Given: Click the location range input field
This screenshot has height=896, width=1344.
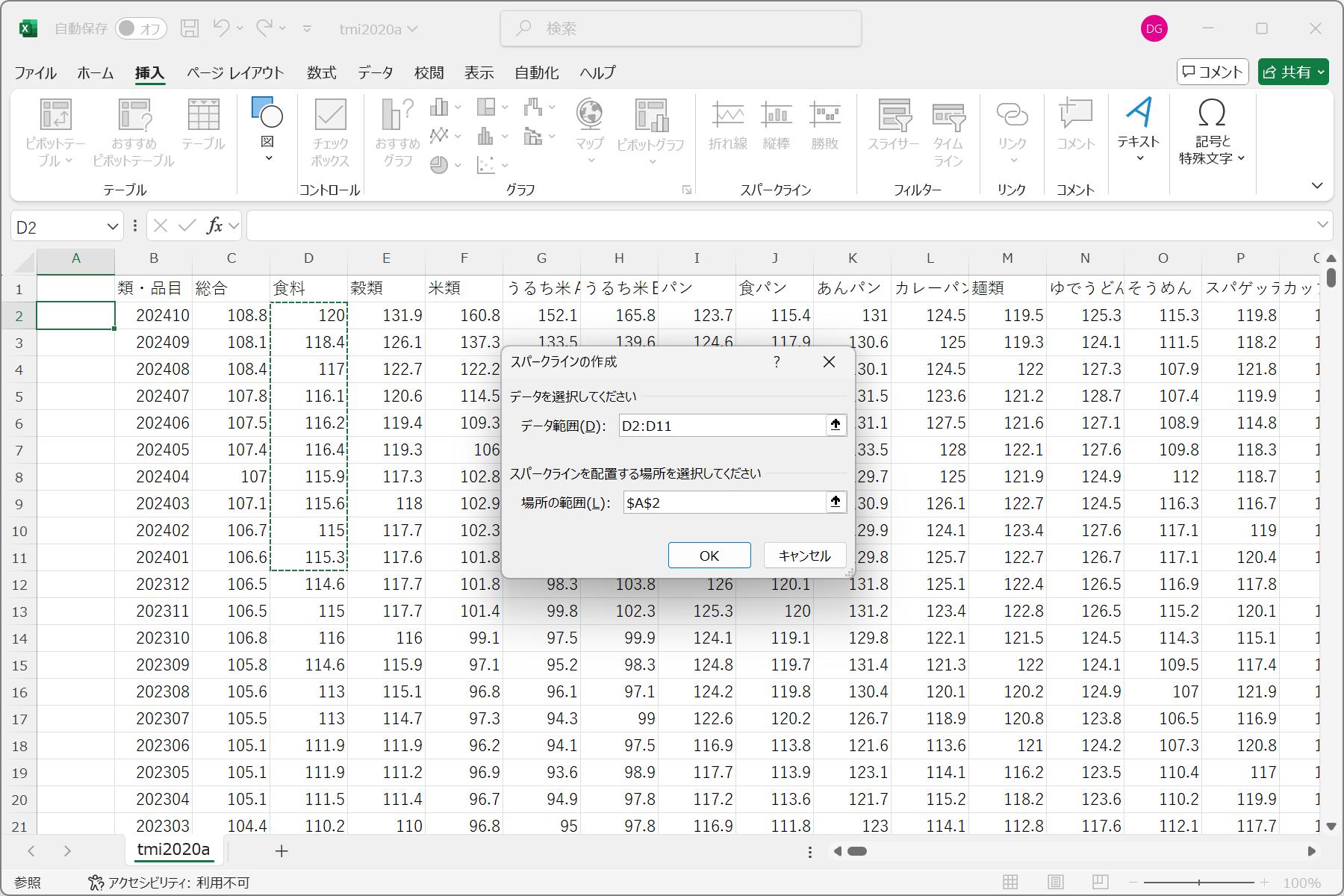Looking at the screenshot, I should click(724, 503).
